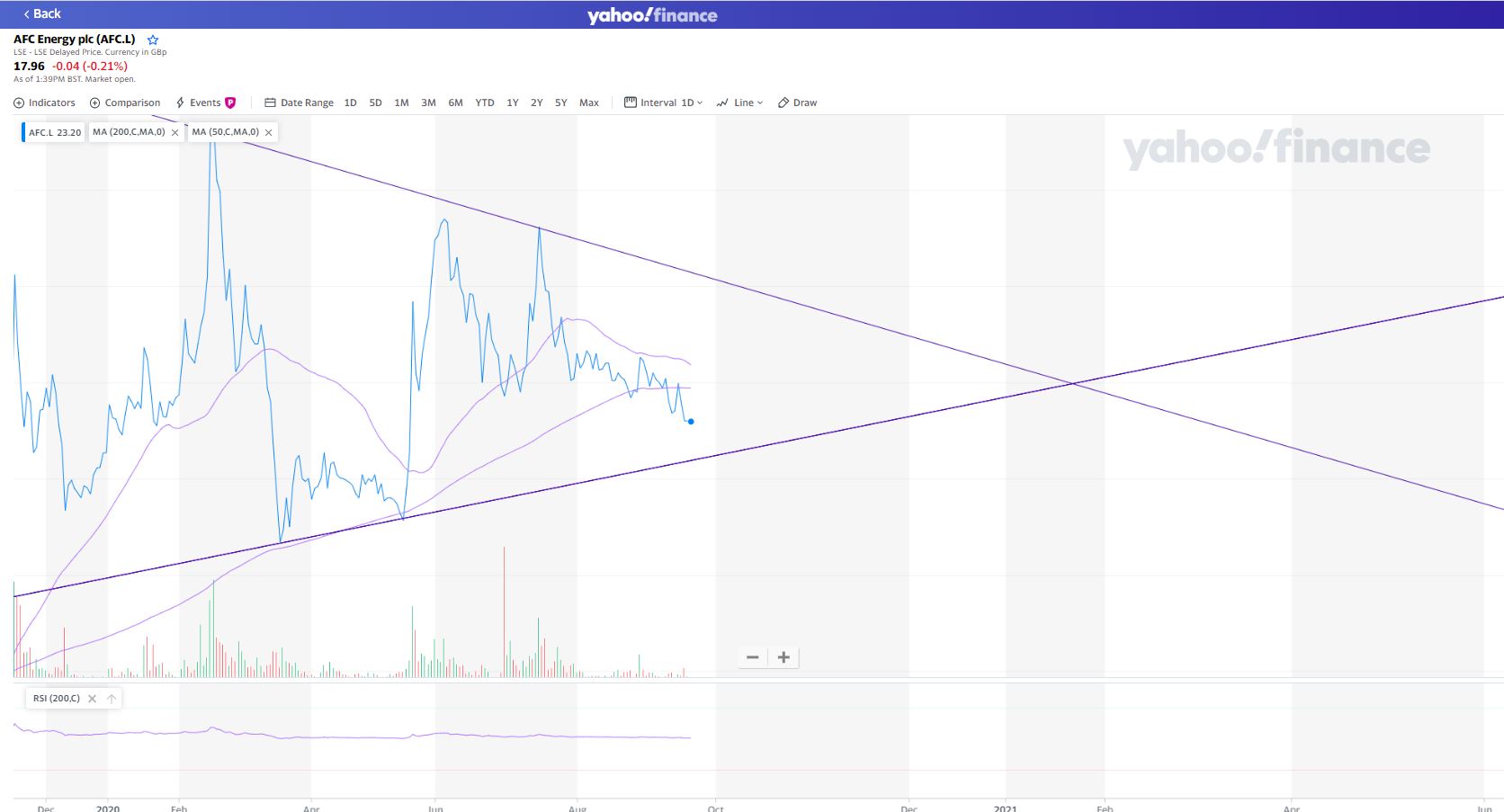Click the Date Range calendar icon
This screenshot has width=1504, height=812.
coord(269,103)
